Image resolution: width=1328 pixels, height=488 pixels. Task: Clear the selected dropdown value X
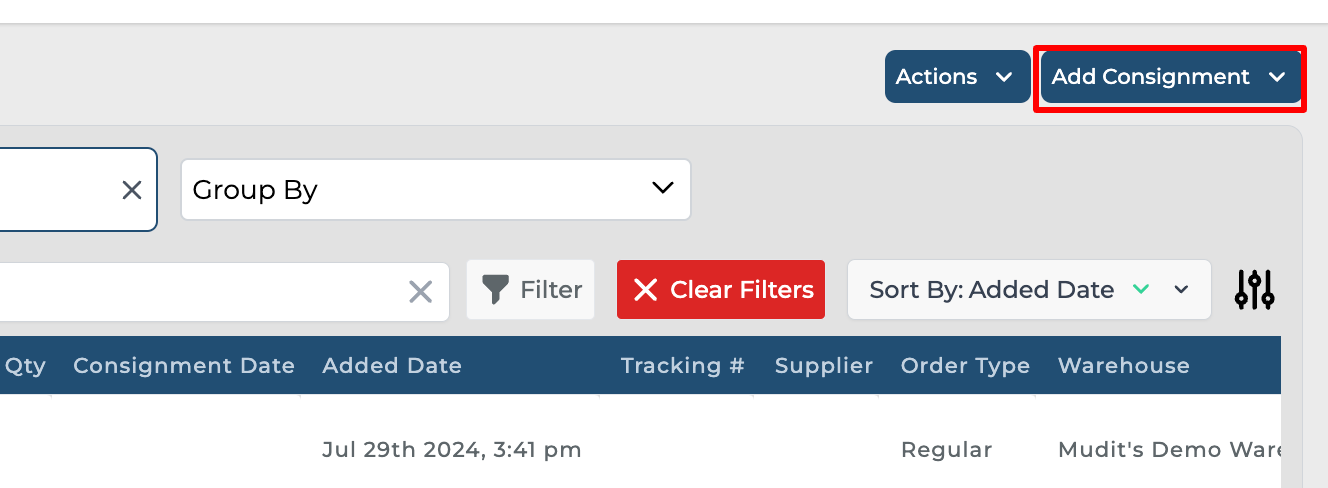click(x=132, y=190)
